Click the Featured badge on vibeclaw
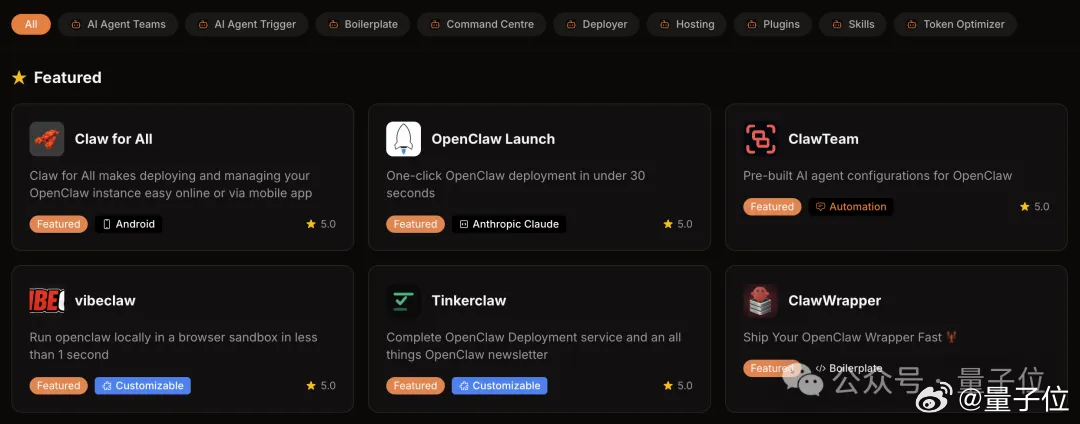 59,385
